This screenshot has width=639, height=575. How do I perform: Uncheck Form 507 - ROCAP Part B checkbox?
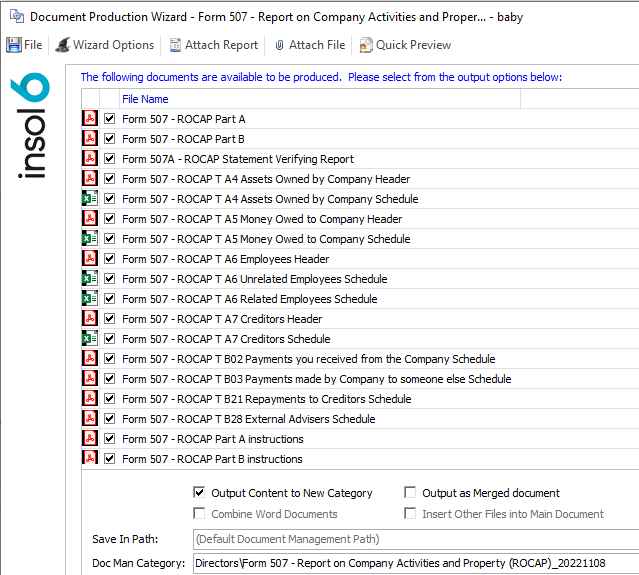pos(110,139)
